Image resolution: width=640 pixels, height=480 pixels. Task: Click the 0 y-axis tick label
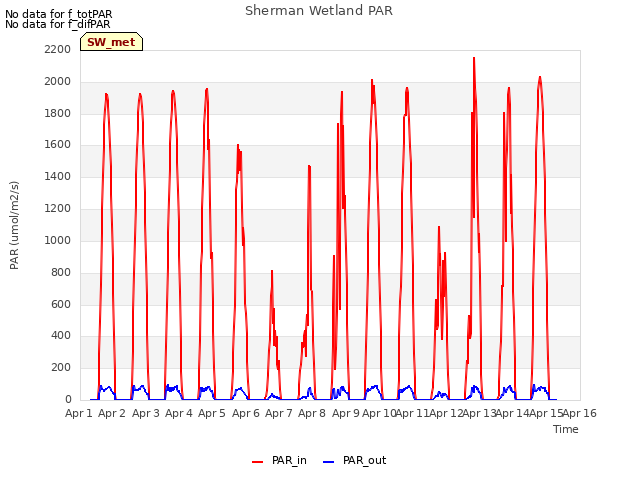pos(68,399)
